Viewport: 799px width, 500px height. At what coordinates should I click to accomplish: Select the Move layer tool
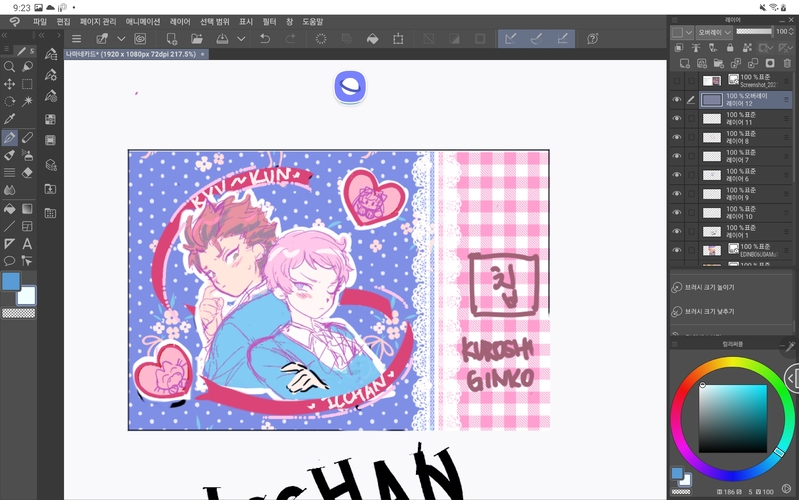tap(9, 84)
